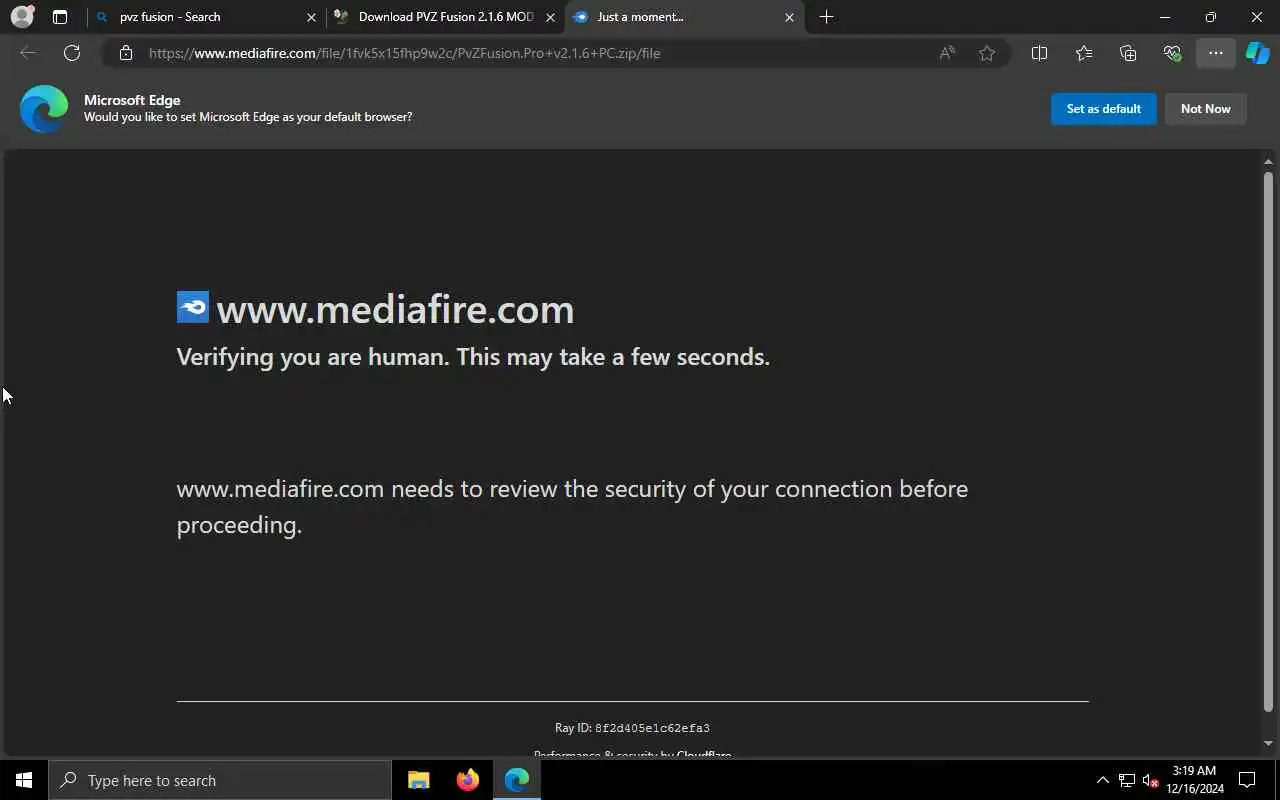Viewport: 1280px width, 800px height.
Task: Open Collections panel
Action: [1128, 53]
